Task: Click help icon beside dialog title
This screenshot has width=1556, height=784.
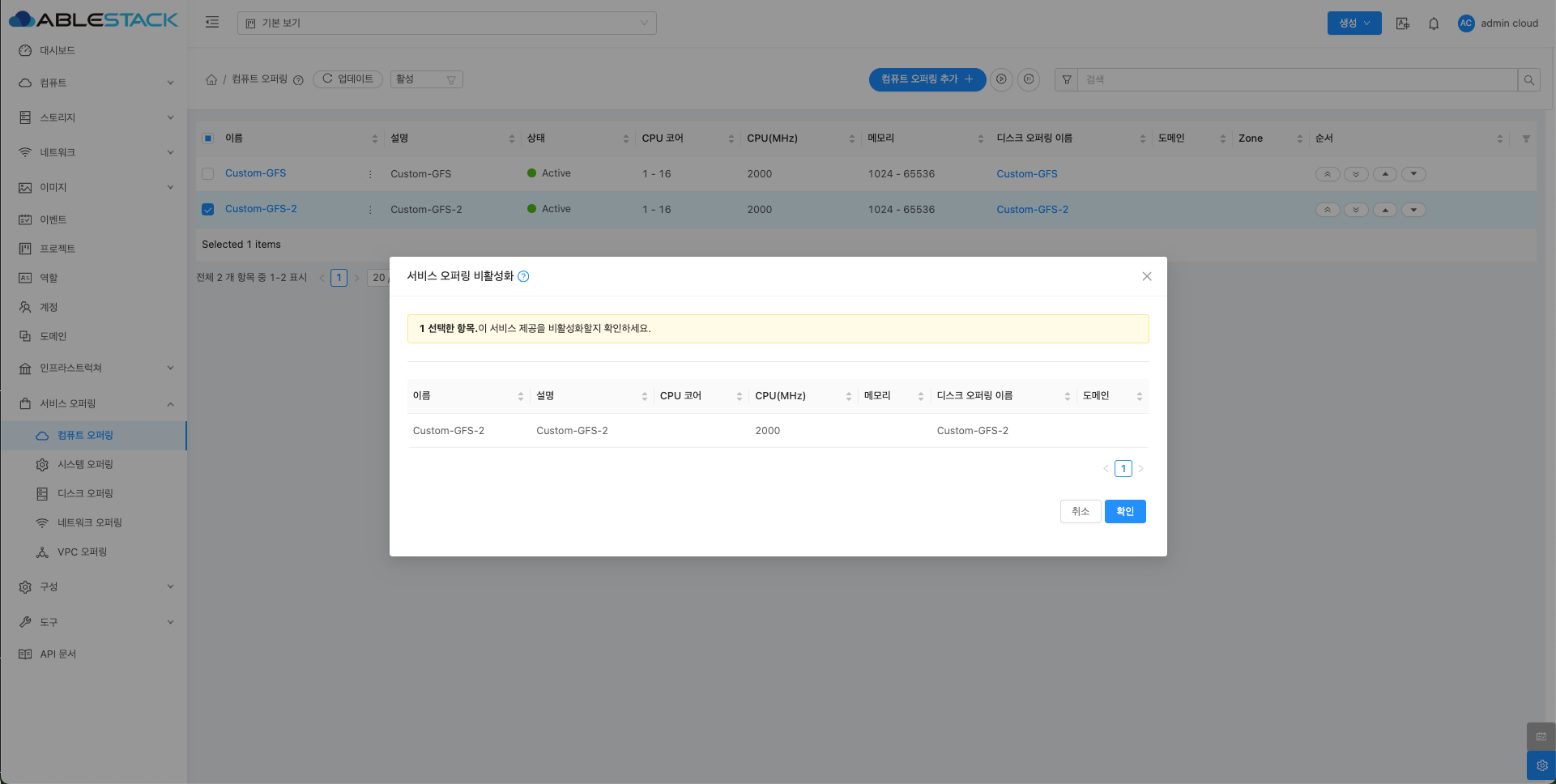Action: [x=523, y=276]
